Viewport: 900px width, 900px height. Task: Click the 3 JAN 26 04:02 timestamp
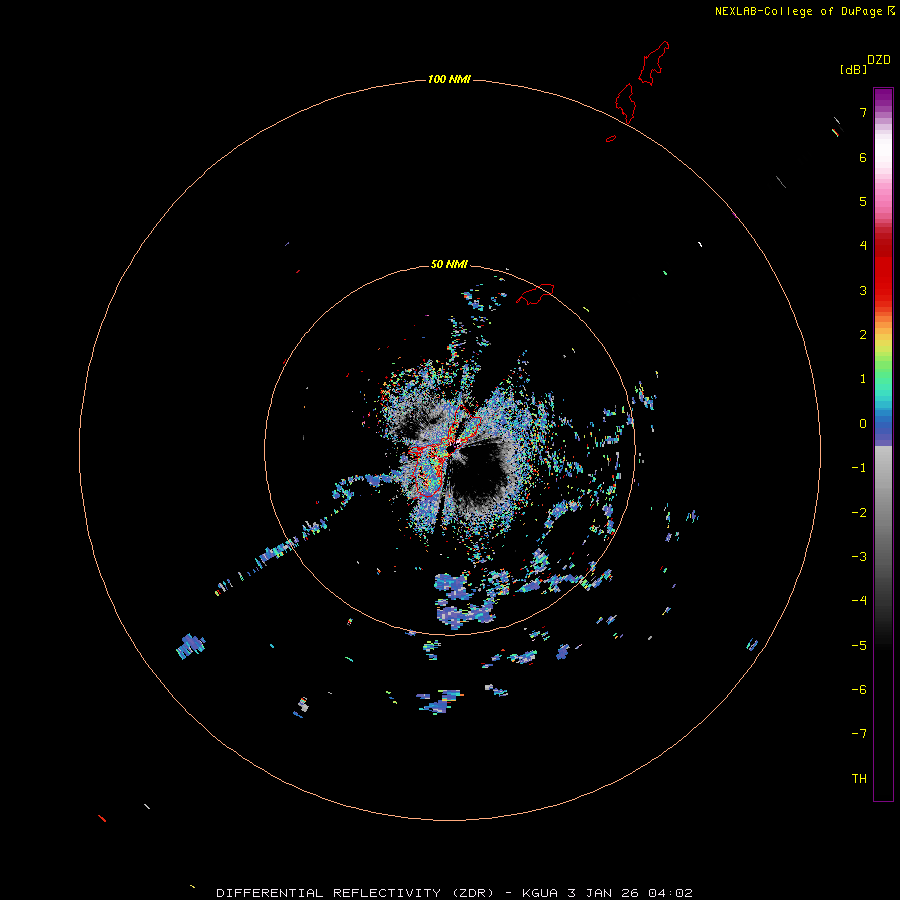pyautogui.click(x=630, y=893)
